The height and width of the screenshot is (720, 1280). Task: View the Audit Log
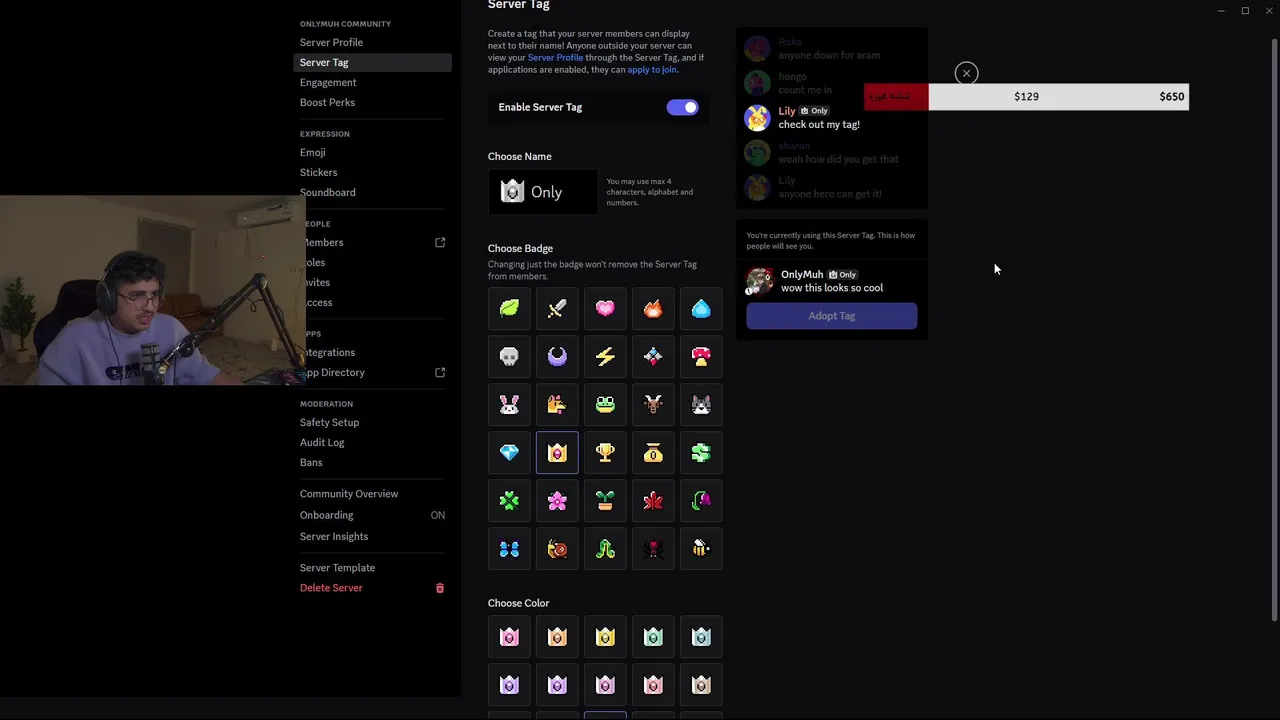373,442
